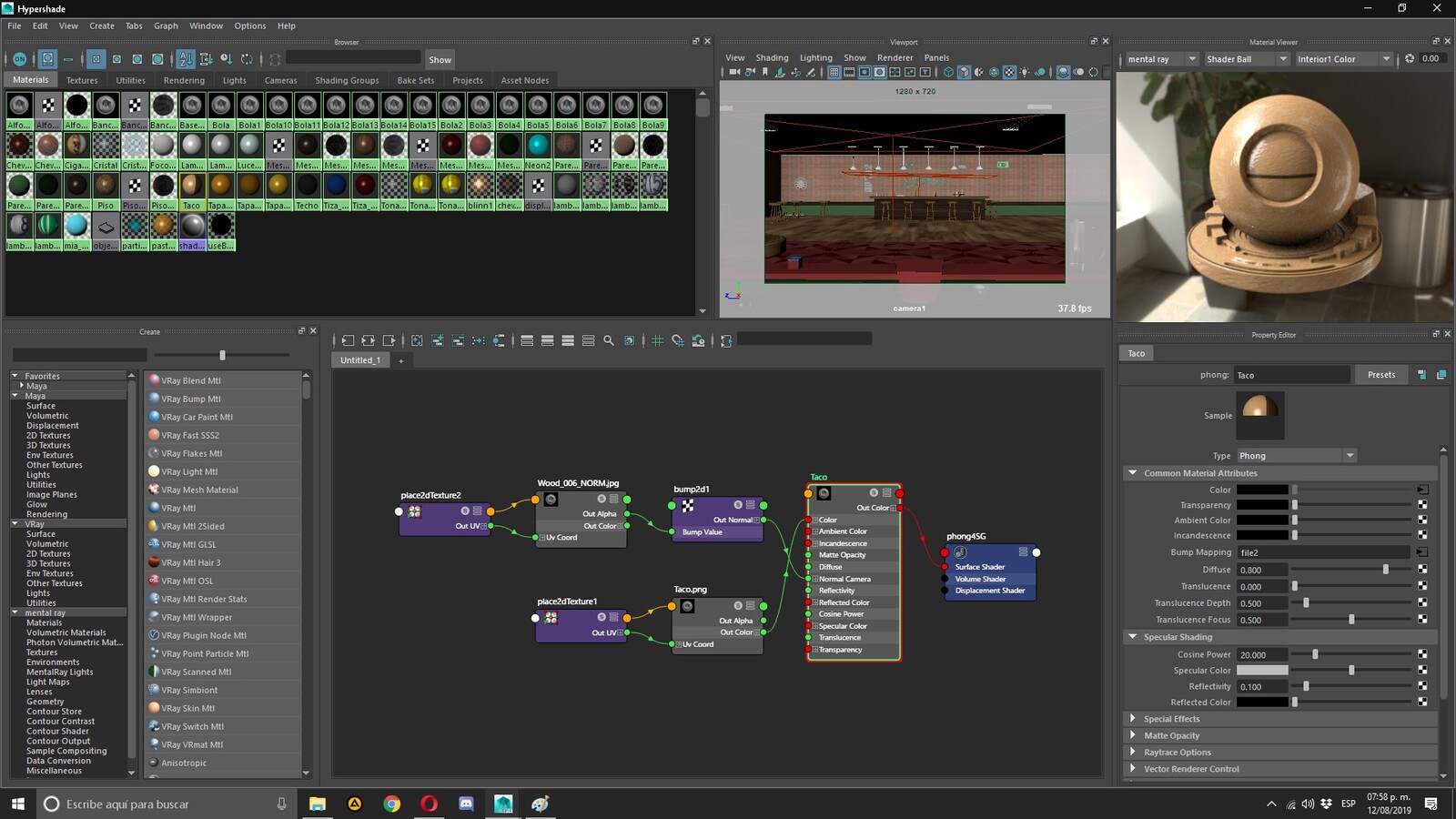Screen dimensions: 1456x819
Task: Launch Google Chrome from the taskbar
Action: pyautogui.click(x=391, y=804)
